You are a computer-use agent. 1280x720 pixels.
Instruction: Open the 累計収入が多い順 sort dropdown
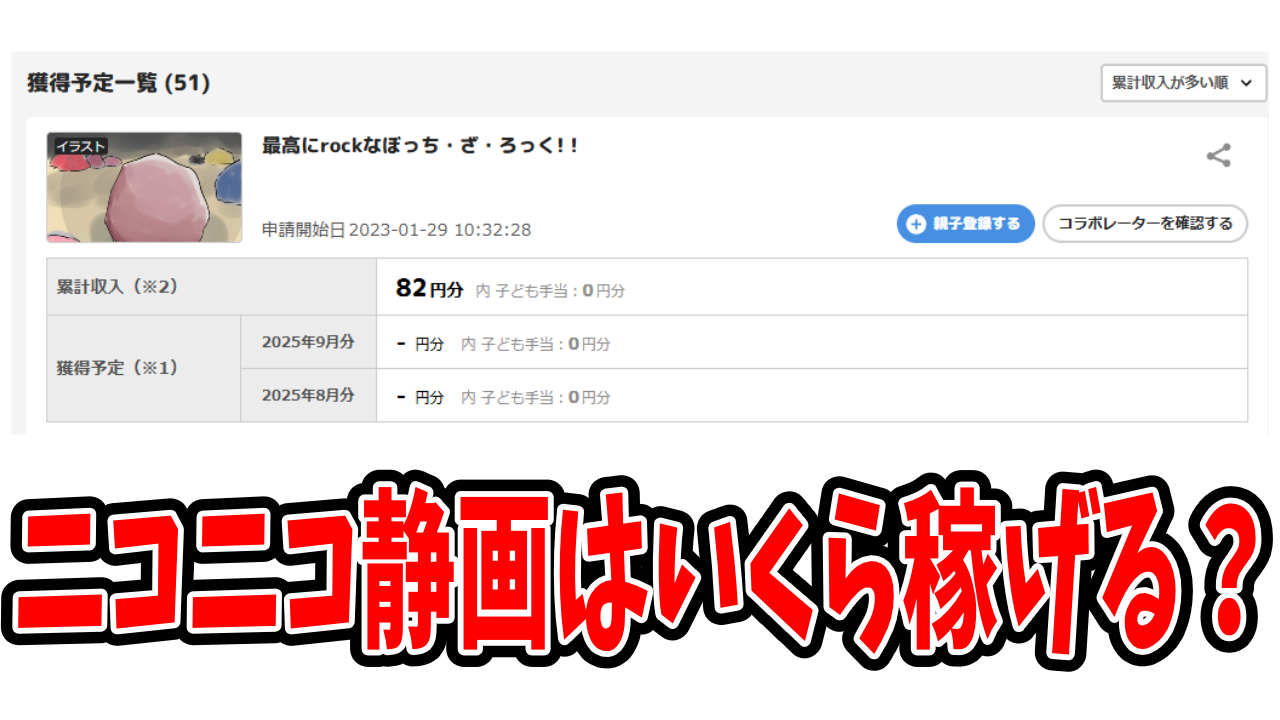pos(1172,83)
